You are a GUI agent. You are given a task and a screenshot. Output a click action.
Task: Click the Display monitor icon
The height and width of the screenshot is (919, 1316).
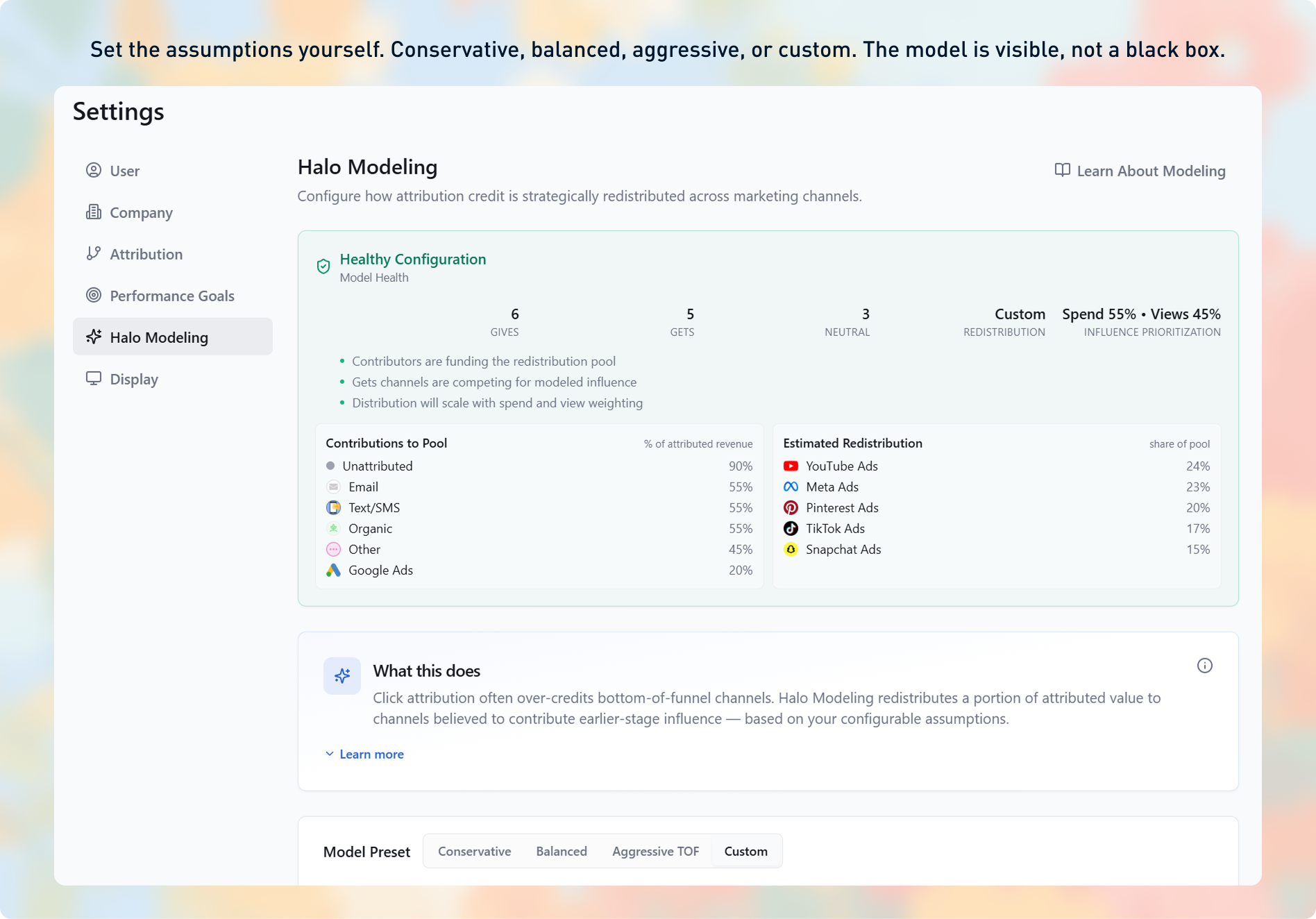pyautogui.click(x=94, y=378)
